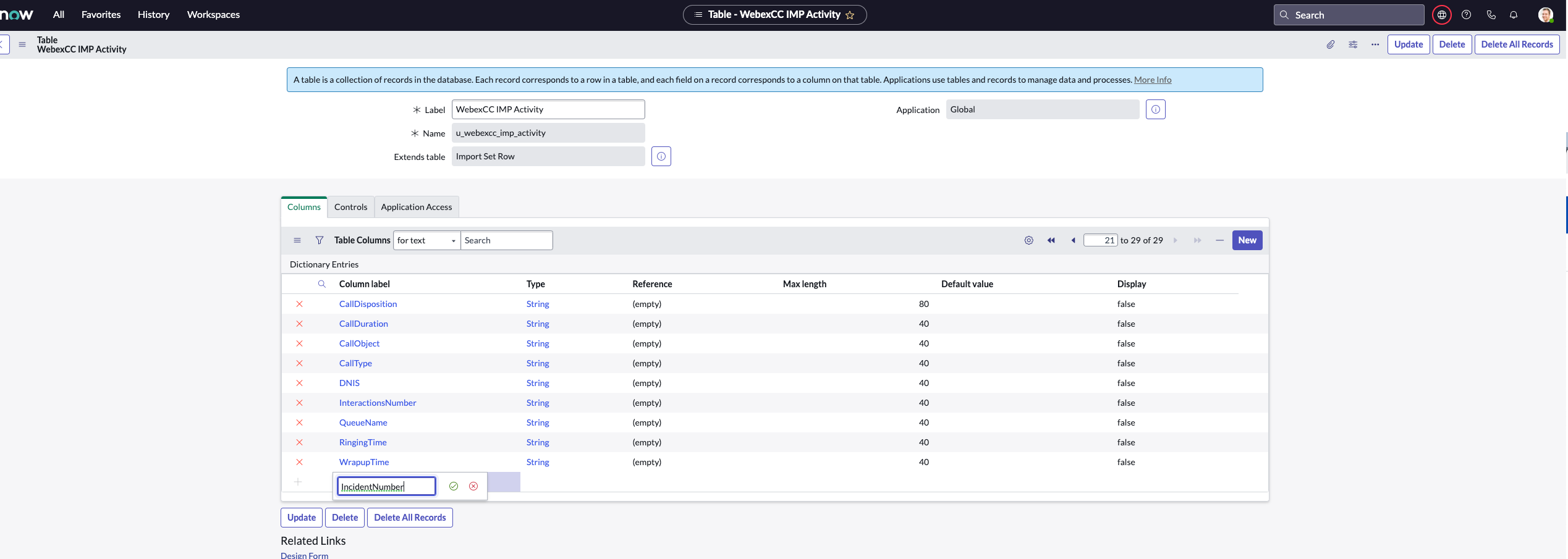The width and height of the screenshot is (1568, 559).
Task: Show Application field info icon
Action: coord(1155,109)
